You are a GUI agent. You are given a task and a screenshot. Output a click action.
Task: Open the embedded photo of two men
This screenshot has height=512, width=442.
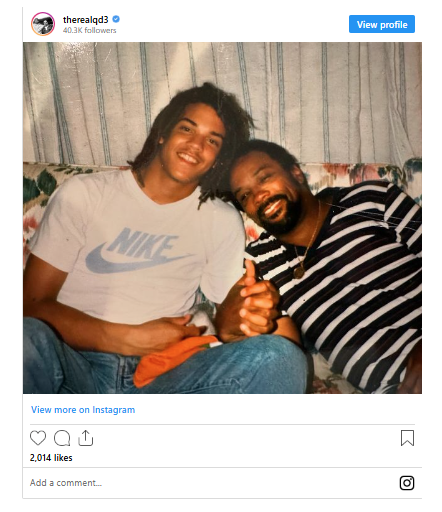point(222,218)
